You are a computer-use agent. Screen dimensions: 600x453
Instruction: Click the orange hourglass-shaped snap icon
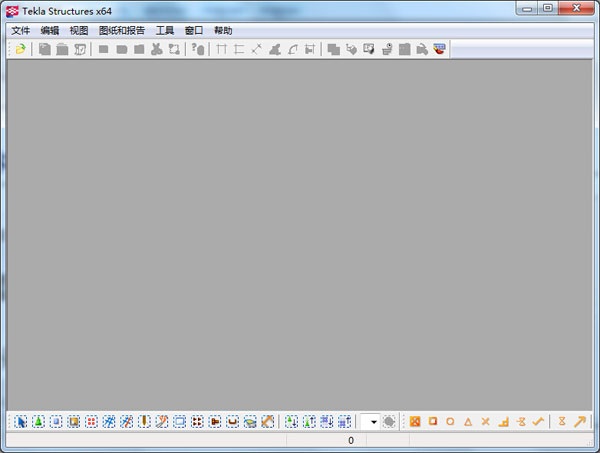[562, 422]
